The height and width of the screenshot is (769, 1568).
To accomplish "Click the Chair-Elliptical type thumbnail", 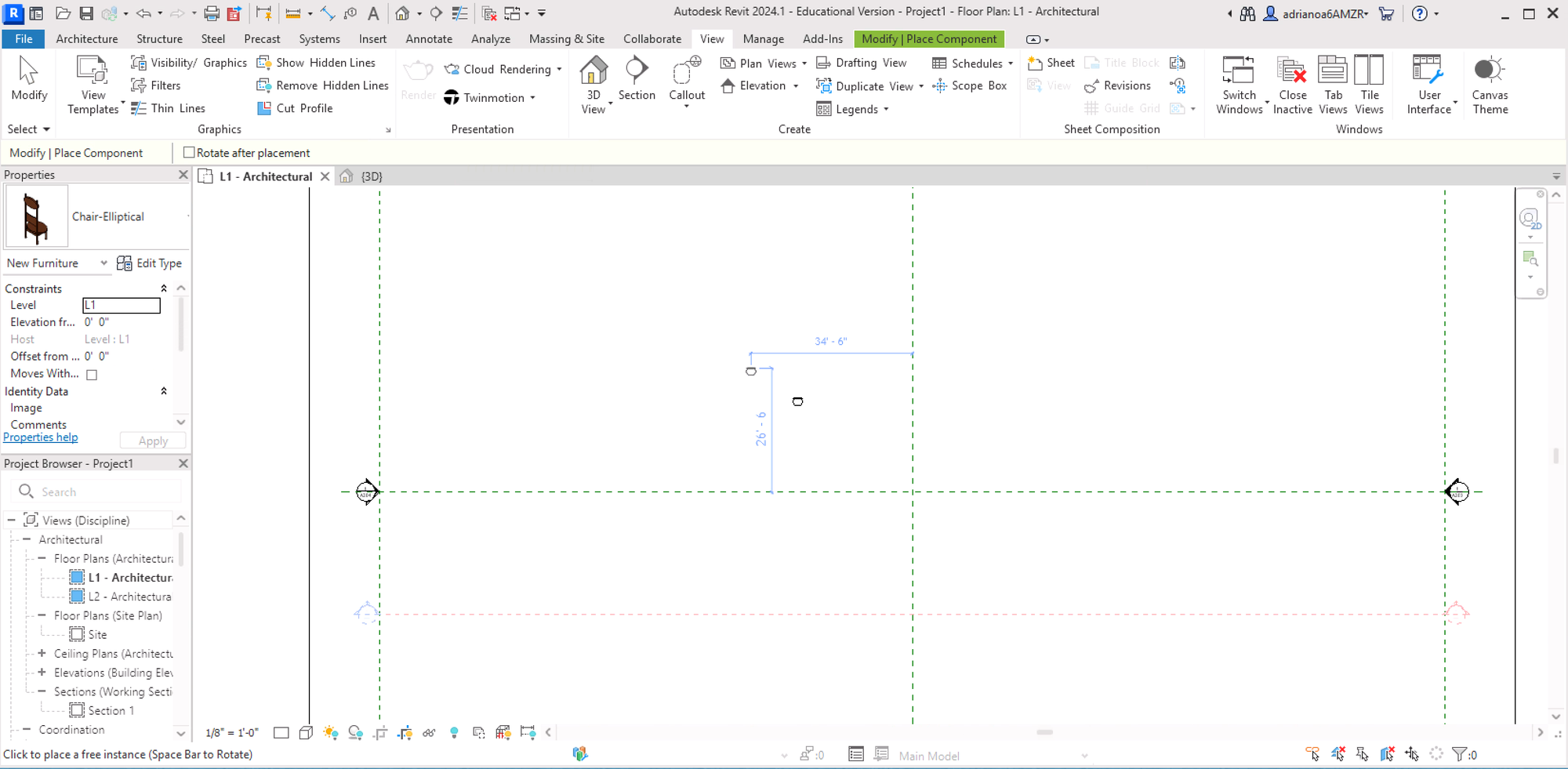I will coord(36,216).
